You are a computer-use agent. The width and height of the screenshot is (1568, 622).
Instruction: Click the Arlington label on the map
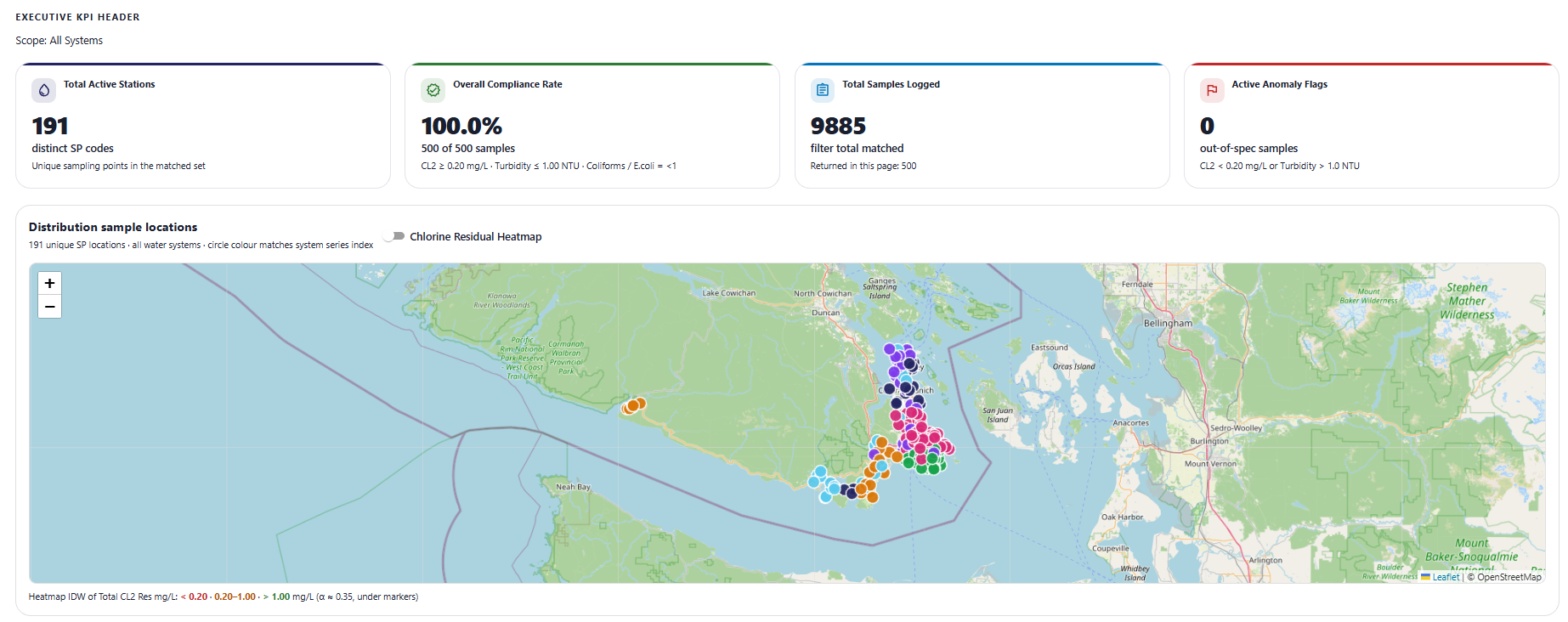click(1265, 560)
